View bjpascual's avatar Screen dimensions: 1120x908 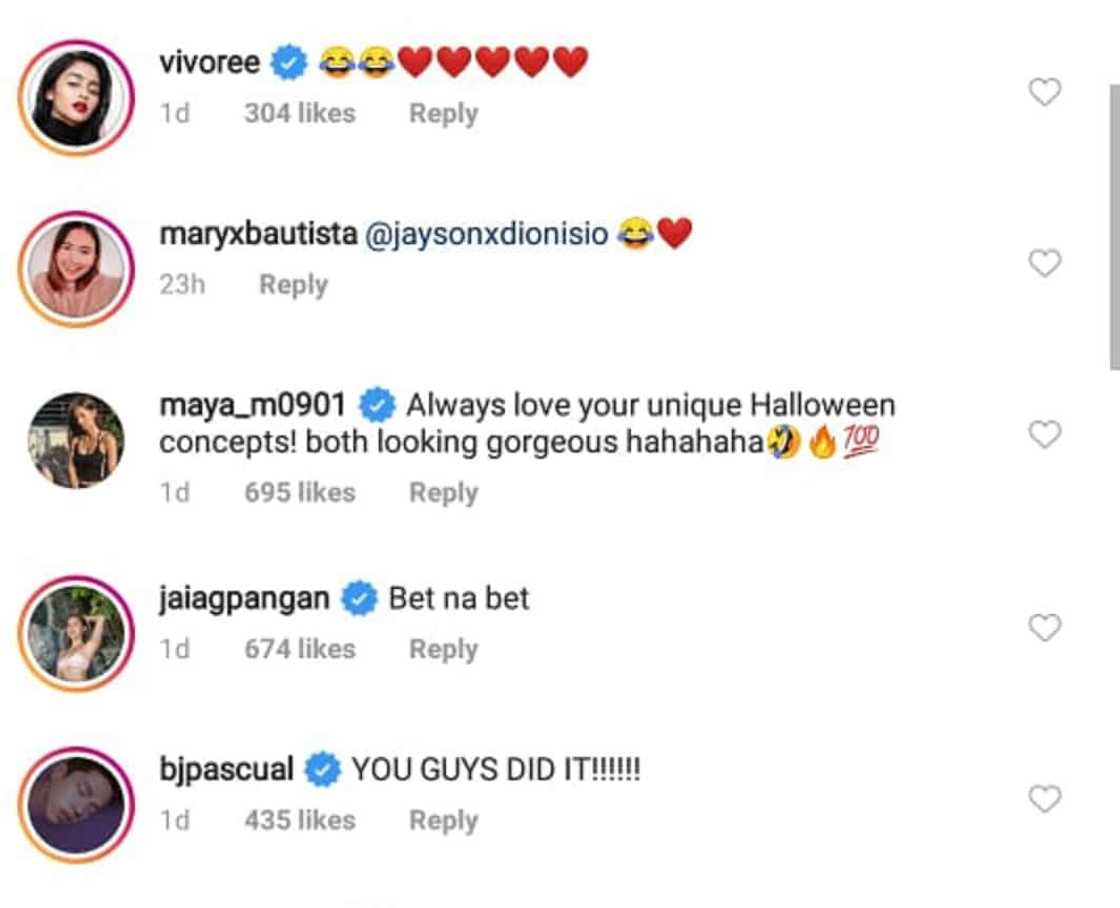coord(76,804)
